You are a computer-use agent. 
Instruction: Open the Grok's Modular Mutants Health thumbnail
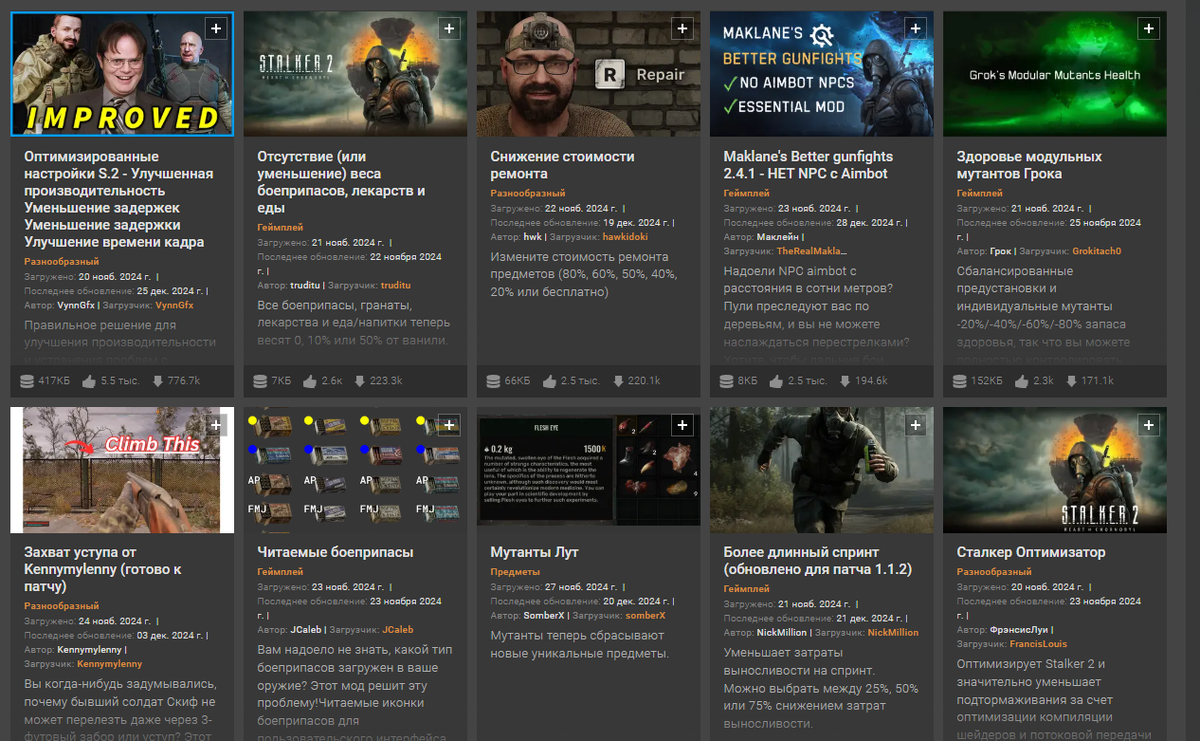[1054, 74]
